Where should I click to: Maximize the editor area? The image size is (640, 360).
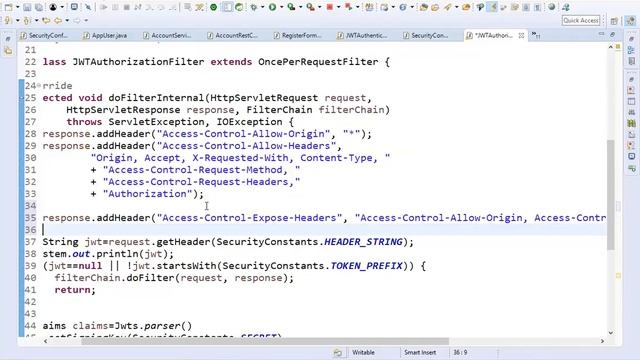point(613,34)
